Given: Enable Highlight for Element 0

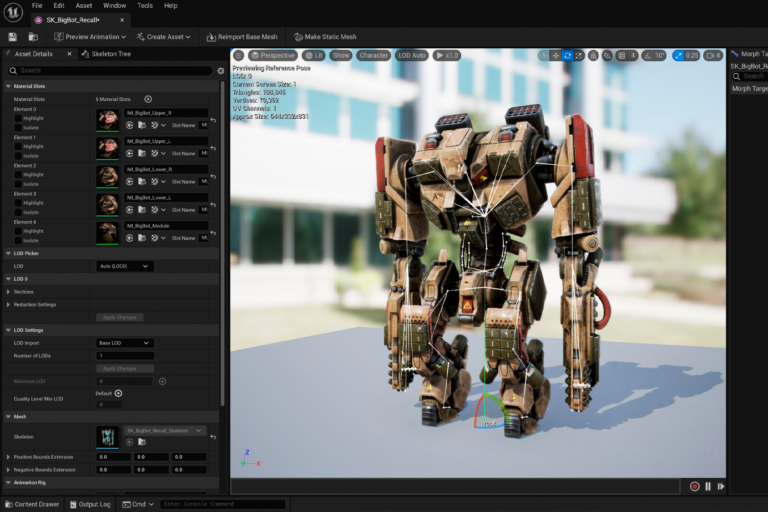Looking at the screenshot, I should click(18, 119).
